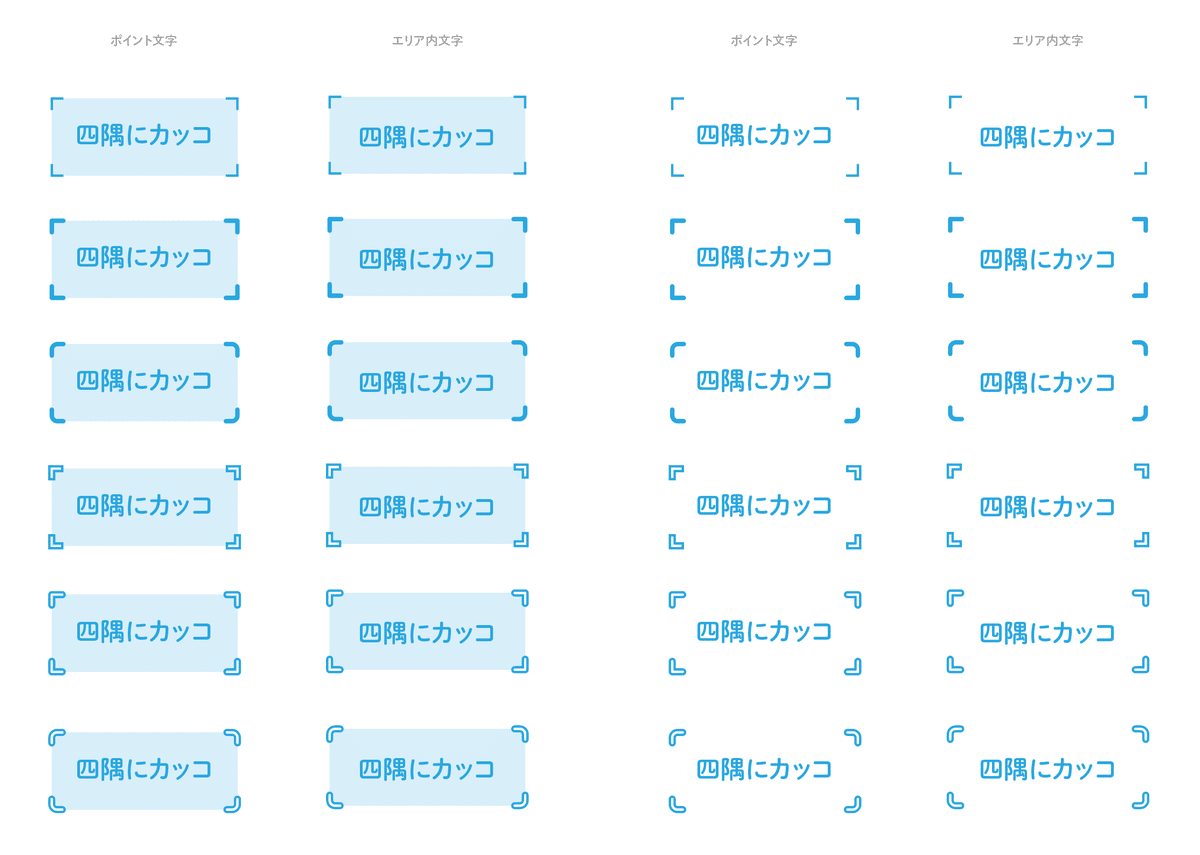Select thin-bracket unfilled sample under right ポイント文字
This screenshot has height=855, width=1200.
764,136
